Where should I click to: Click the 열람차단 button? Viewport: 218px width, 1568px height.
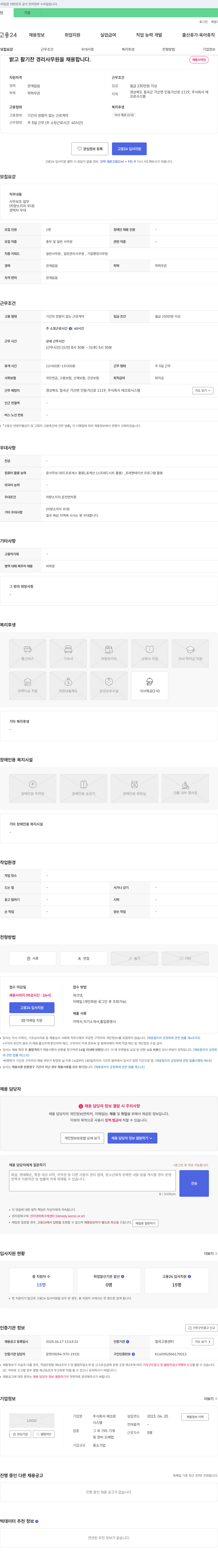(x=44, y=1434)
